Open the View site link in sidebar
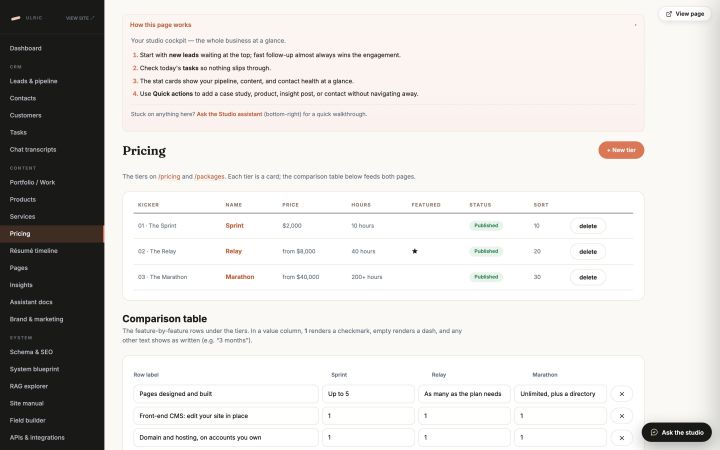The image size is (720, 450). click(x=80, y=18)
